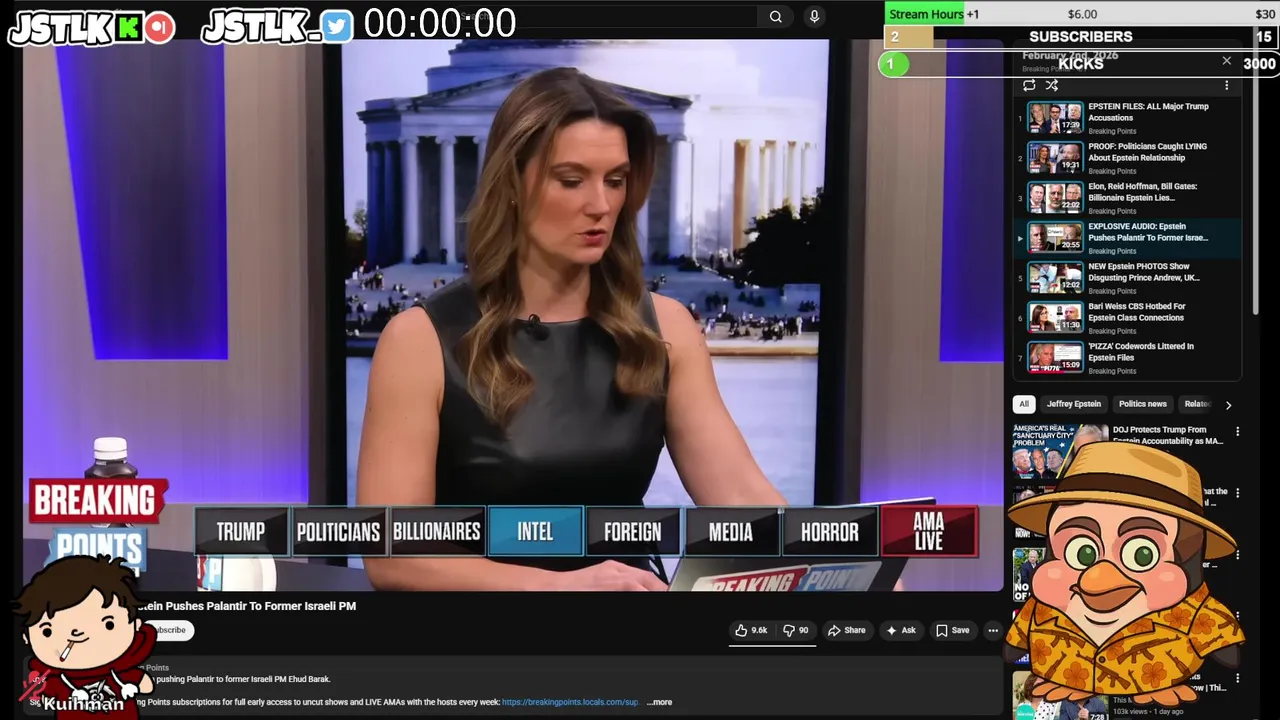
Task: Select the Related filter chip
Action: (1197, 404)
